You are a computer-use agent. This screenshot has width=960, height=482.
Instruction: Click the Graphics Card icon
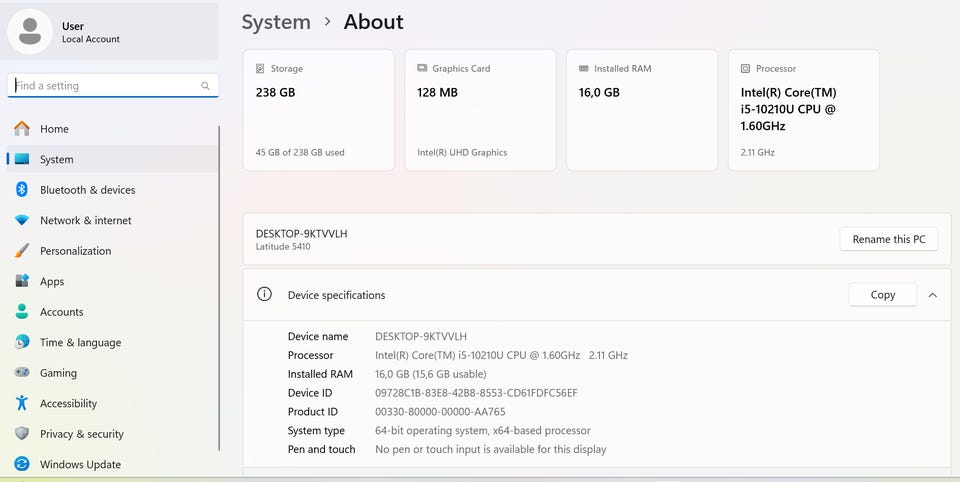click(422, 69)
